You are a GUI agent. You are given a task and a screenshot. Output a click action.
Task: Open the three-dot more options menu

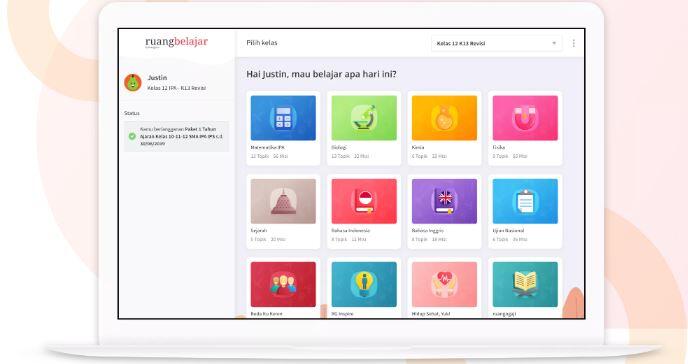pyautogui.click(x=573, y=43)
